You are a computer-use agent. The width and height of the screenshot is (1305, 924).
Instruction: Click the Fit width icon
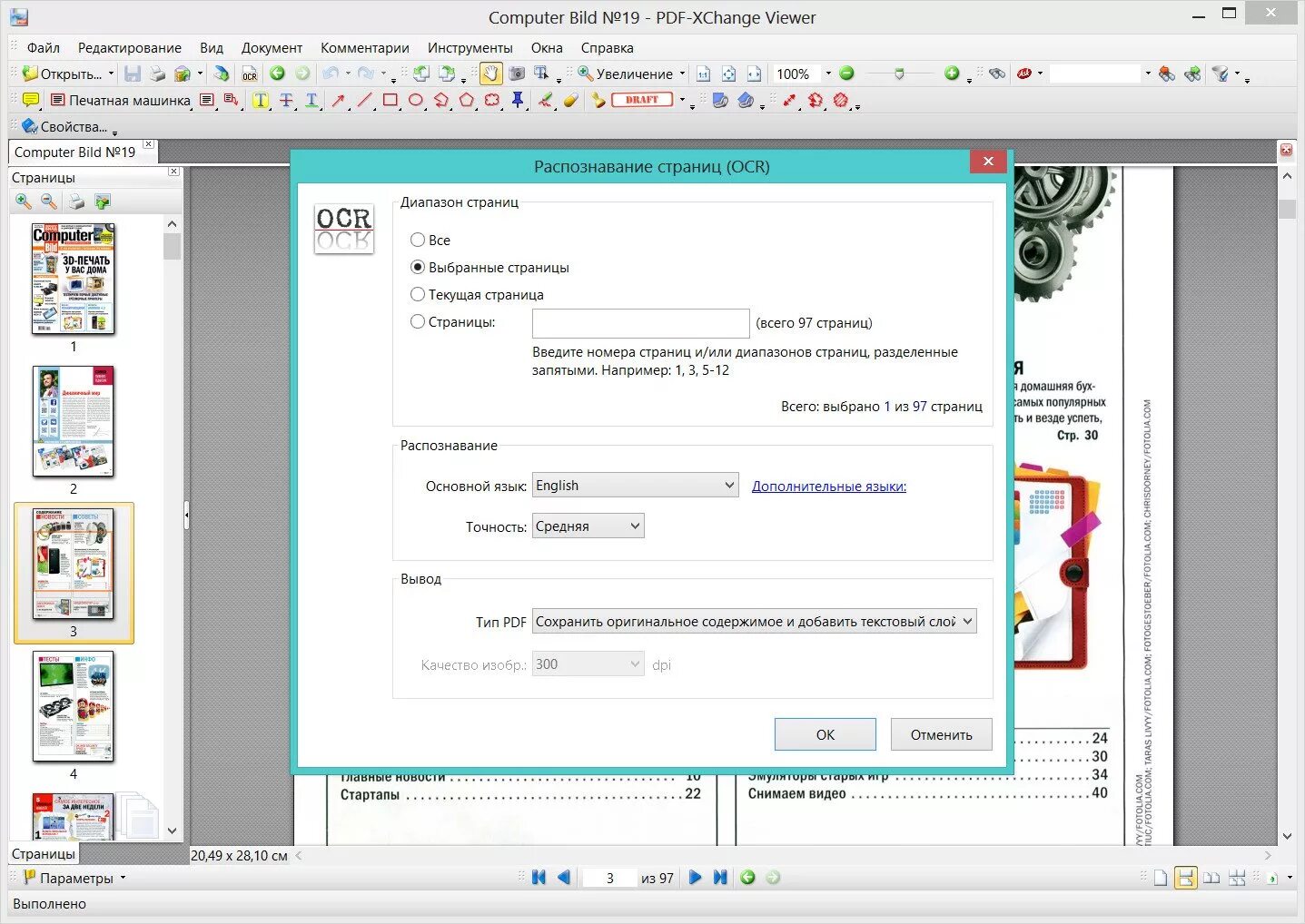click(754, 74)
